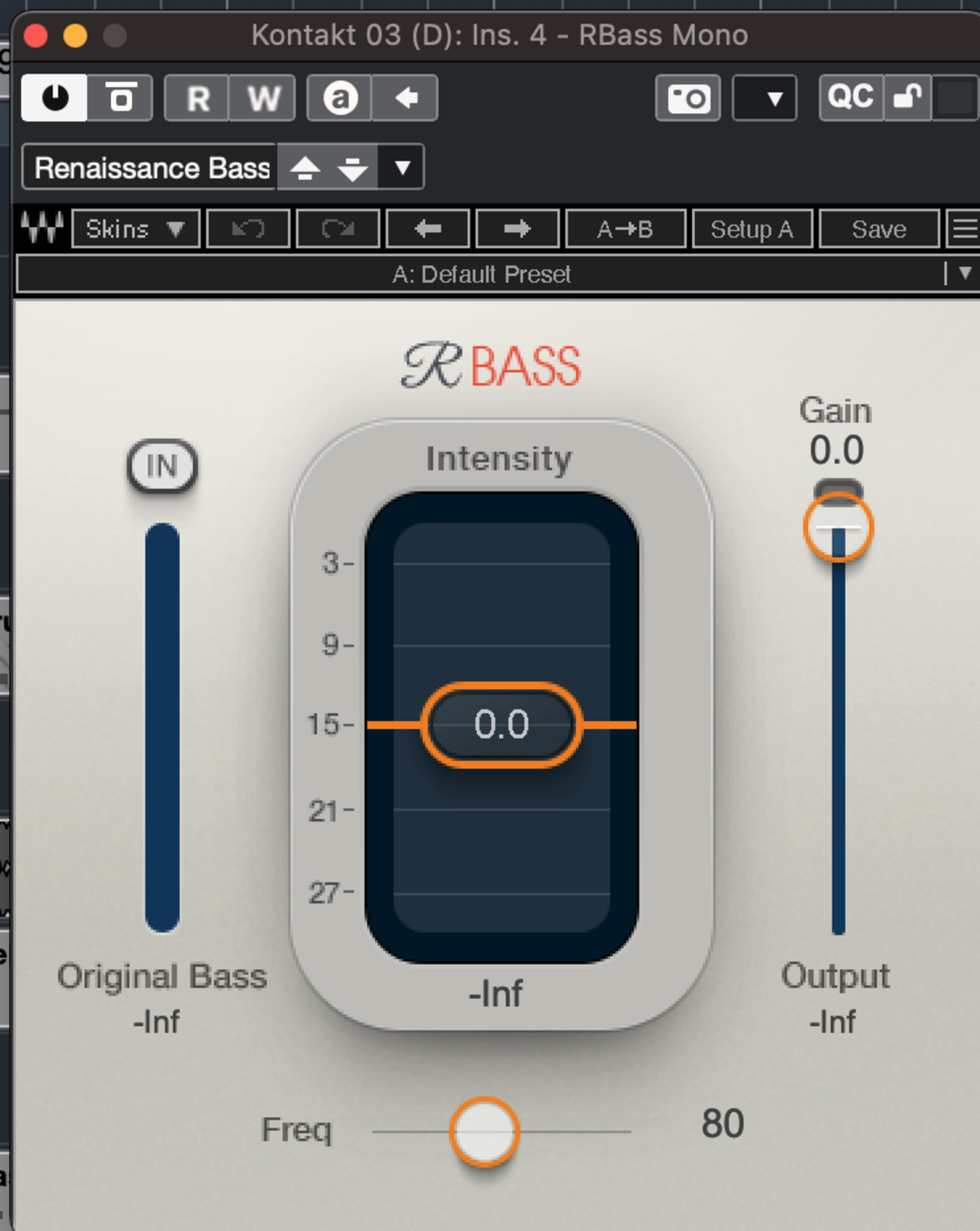Go to next Waves preset arrow
The image size is (980, 1231).
pyautogui.click(x=516, y=228)
